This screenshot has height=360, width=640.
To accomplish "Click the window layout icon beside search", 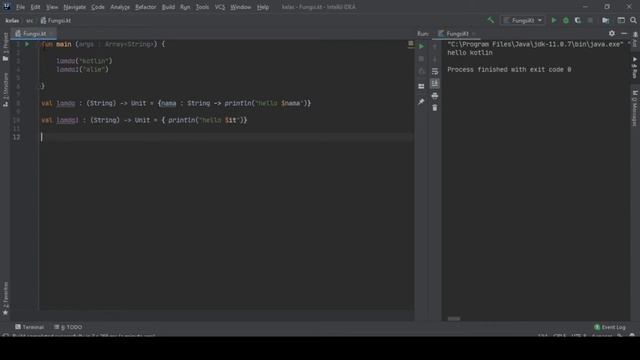I will click(621, 20).
